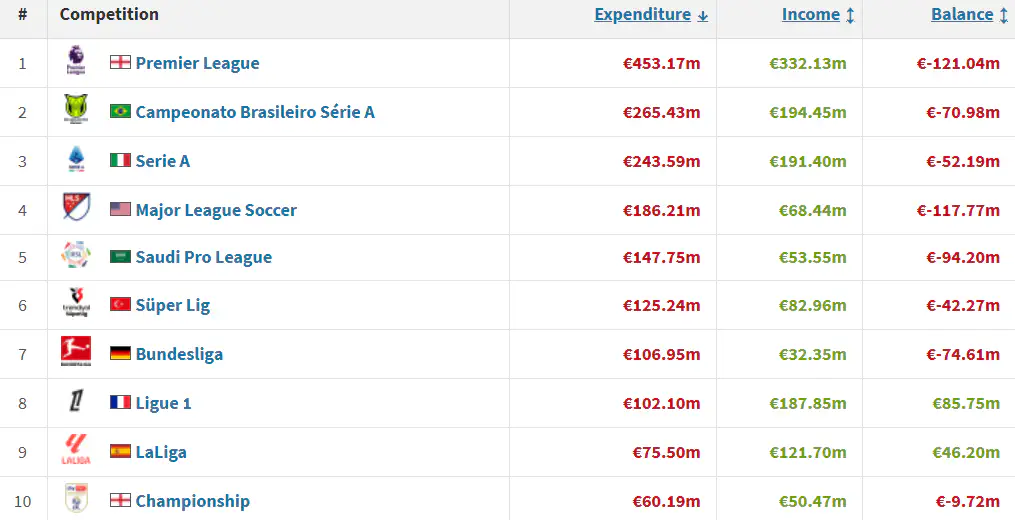
Task: Open the Campeonato Brasileiro Série A link
Action: click(x=255, y=112)
